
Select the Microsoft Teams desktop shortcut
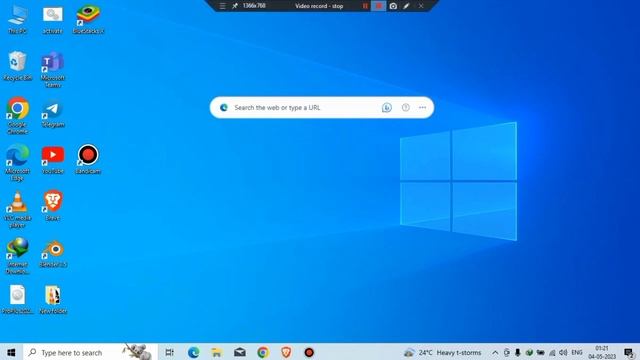(x=53, y=70)
